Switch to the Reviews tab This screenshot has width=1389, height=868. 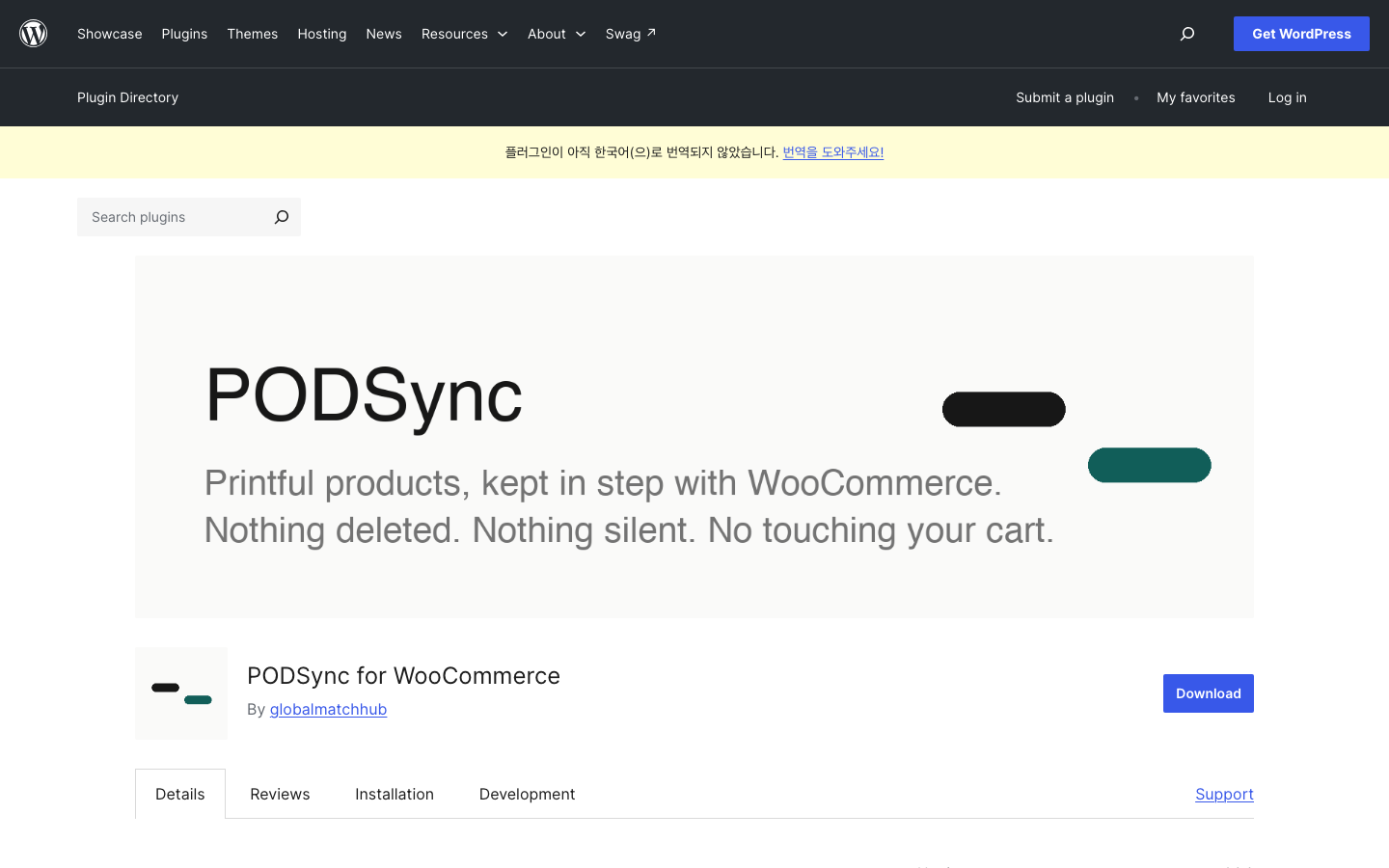point(280,794)
